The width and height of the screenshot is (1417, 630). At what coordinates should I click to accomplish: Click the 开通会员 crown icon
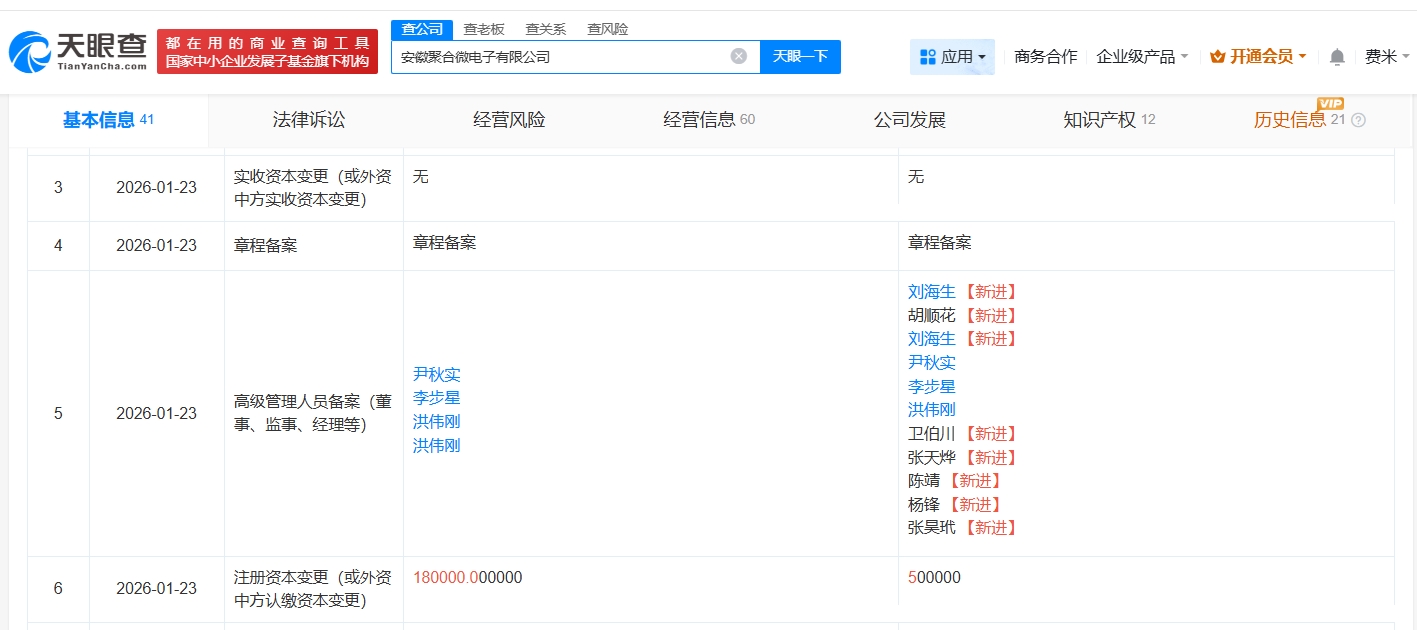pyautogui.click(x=1217, y=57)
